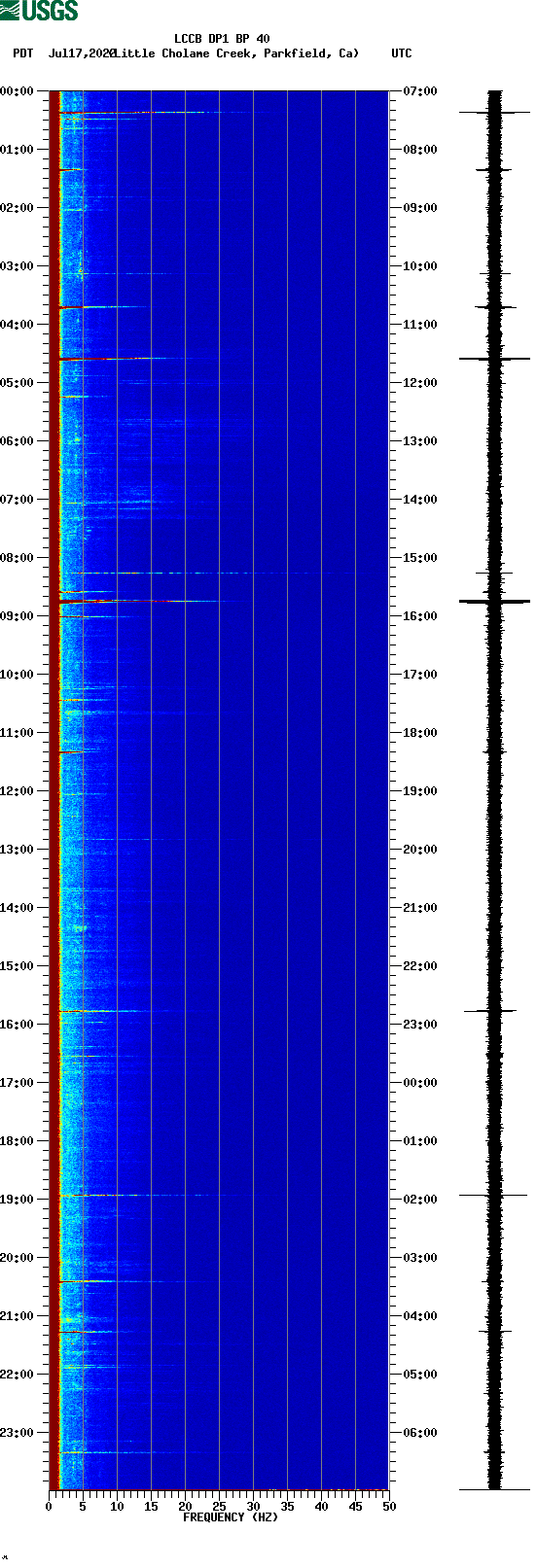Click the UTC timezone label
Viewport: 537px width, 1568px height.
point(402,53)
